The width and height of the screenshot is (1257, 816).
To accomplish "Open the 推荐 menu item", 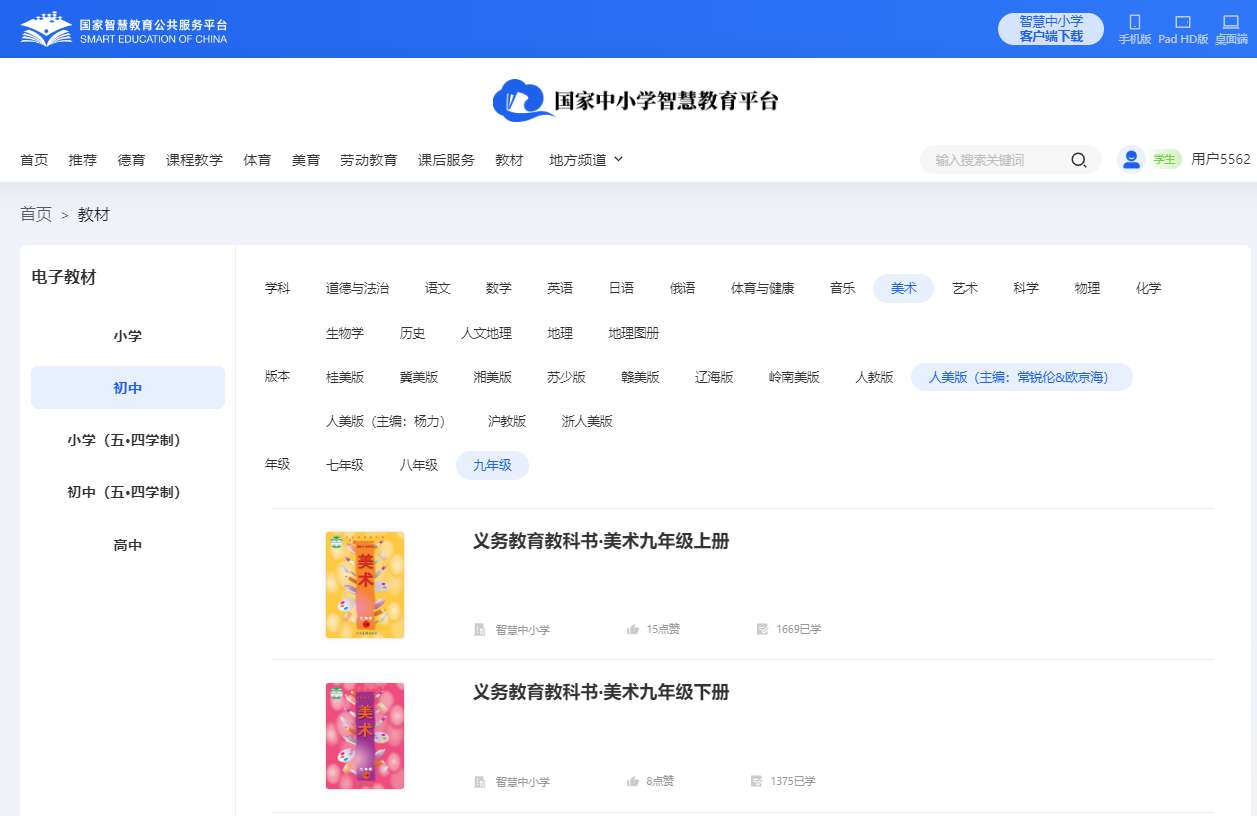I will pos(83,160).
